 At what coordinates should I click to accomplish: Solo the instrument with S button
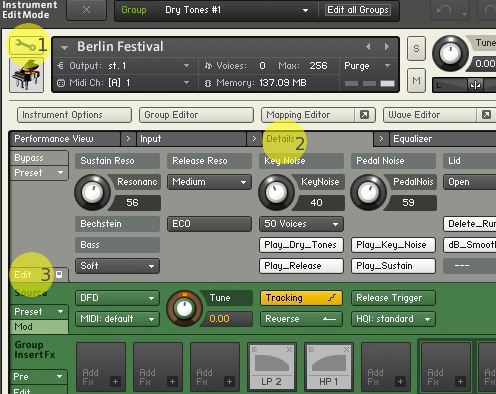[416, 49]
